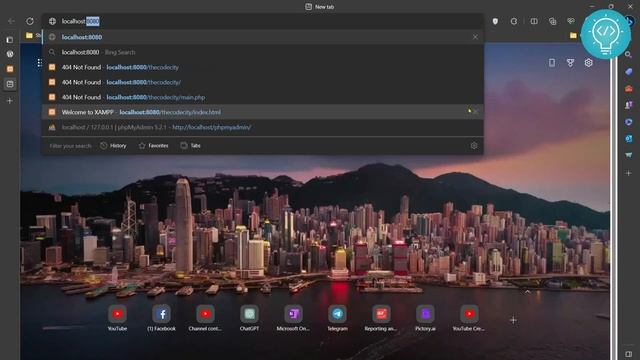Screen dimensions: 640x360
Task: Open Welcome to XAMPP index.html suggestion
Action: coord(263,112)
